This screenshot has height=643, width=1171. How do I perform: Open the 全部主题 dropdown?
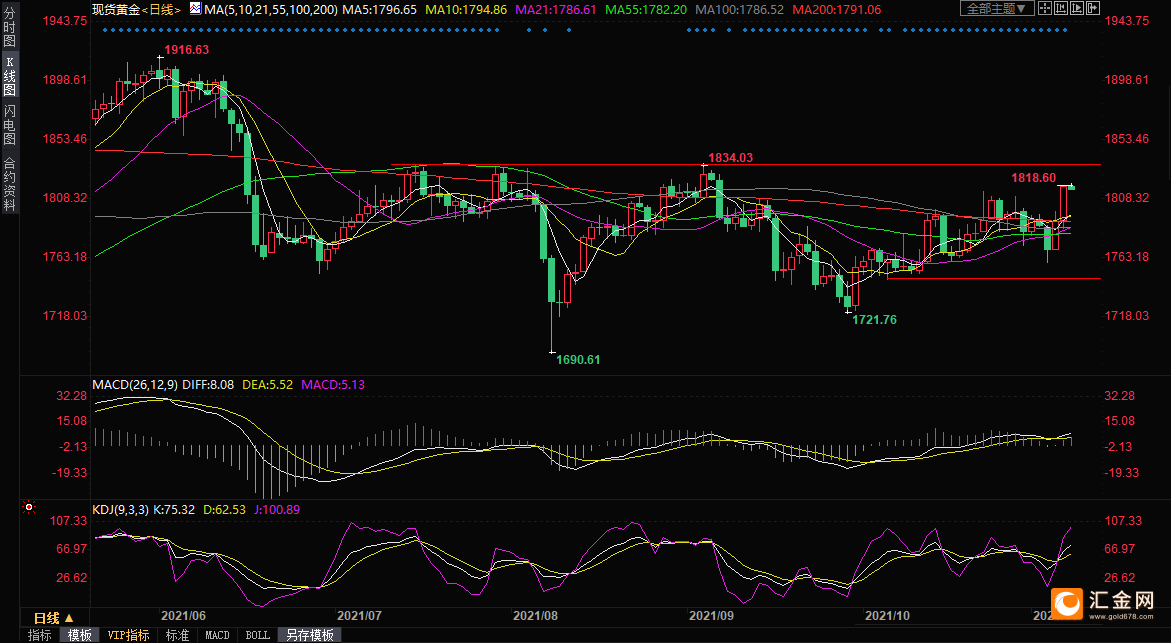(x=997, y=8)
